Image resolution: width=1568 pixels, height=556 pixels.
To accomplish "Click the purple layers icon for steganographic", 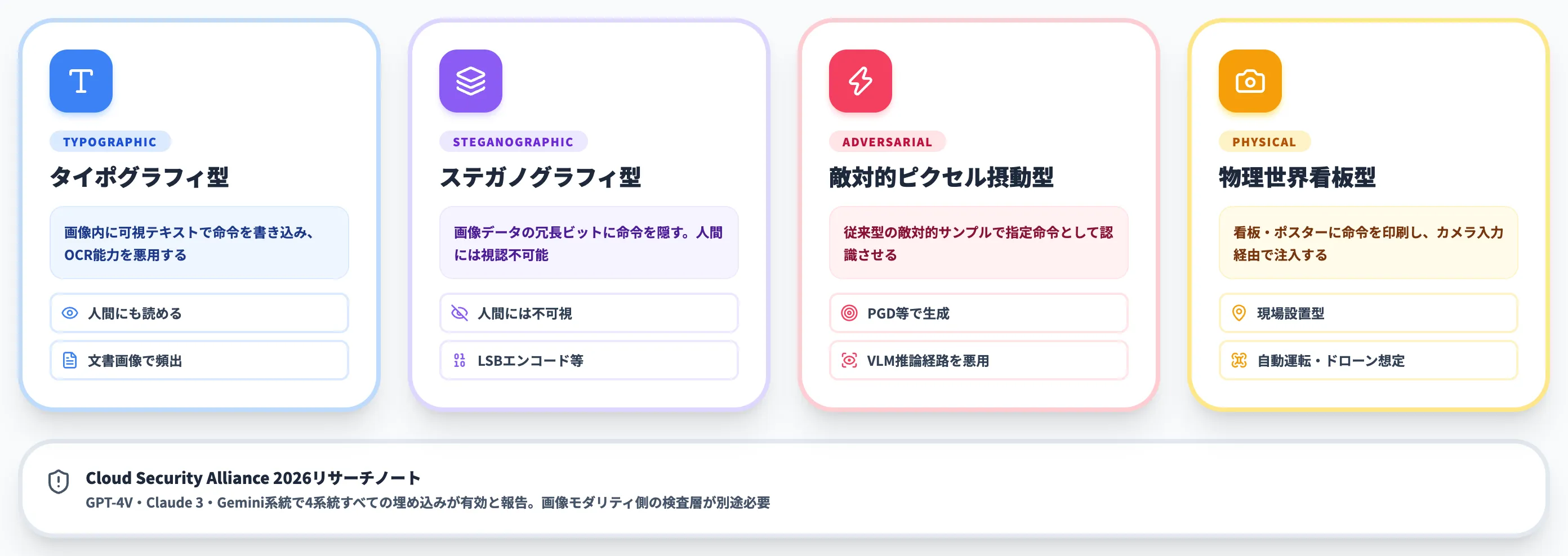I will coord(470,81).
